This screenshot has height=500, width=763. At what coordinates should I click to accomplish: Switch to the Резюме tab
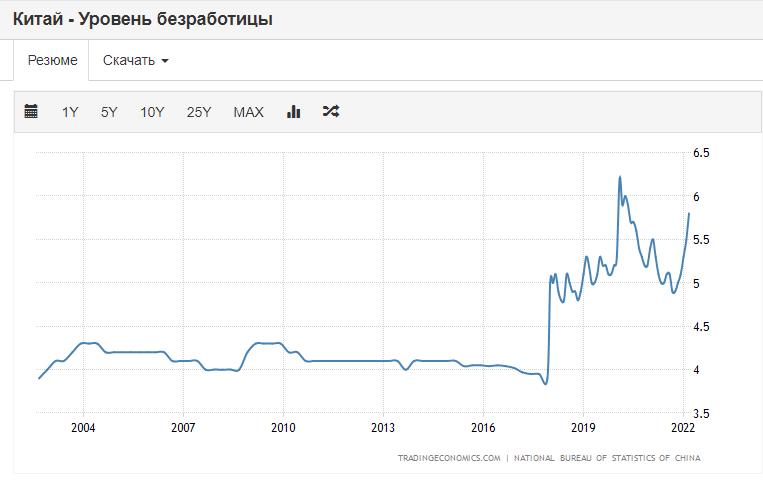pos(52,60)
